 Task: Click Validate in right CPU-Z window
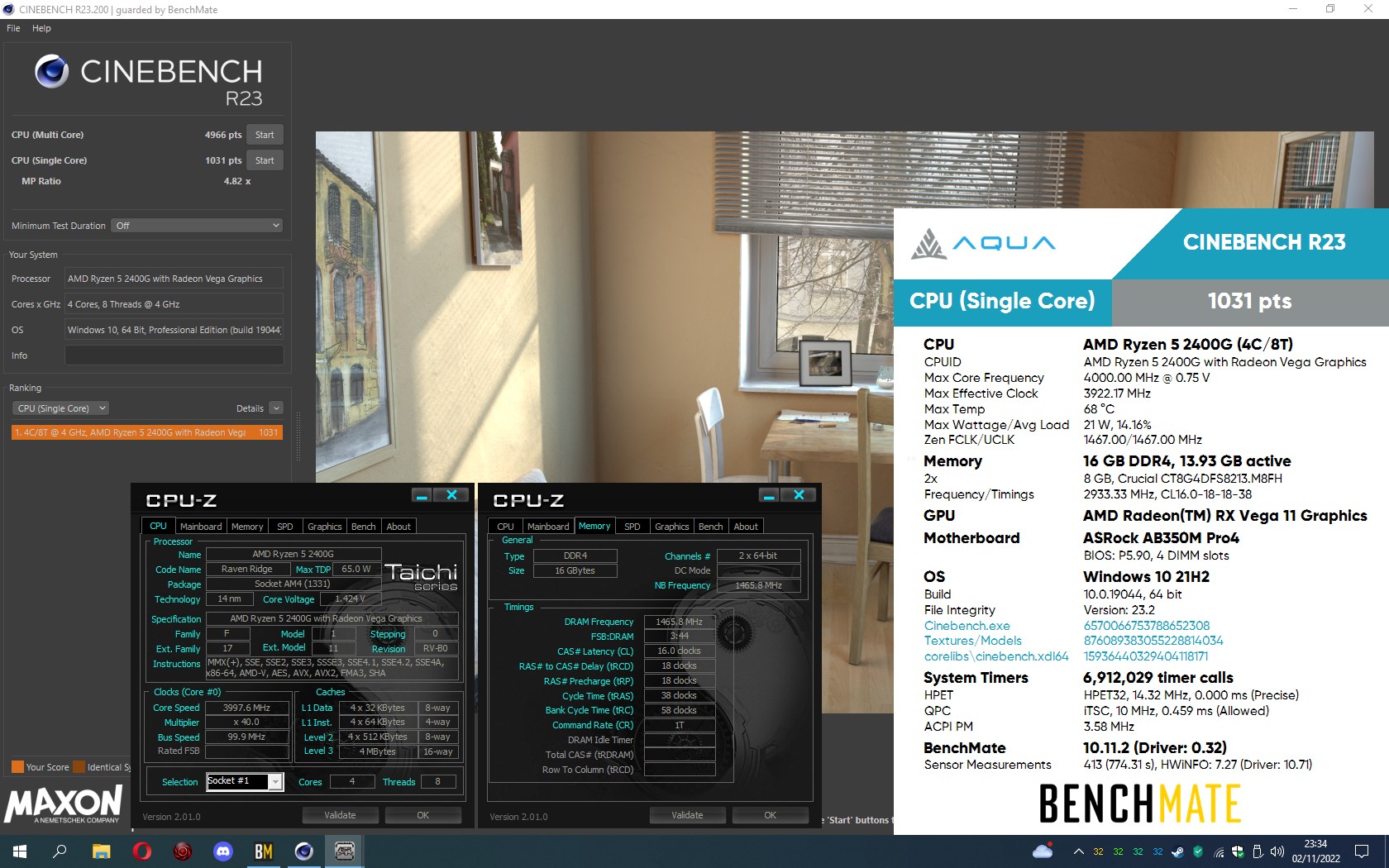(x=687, y=815)
